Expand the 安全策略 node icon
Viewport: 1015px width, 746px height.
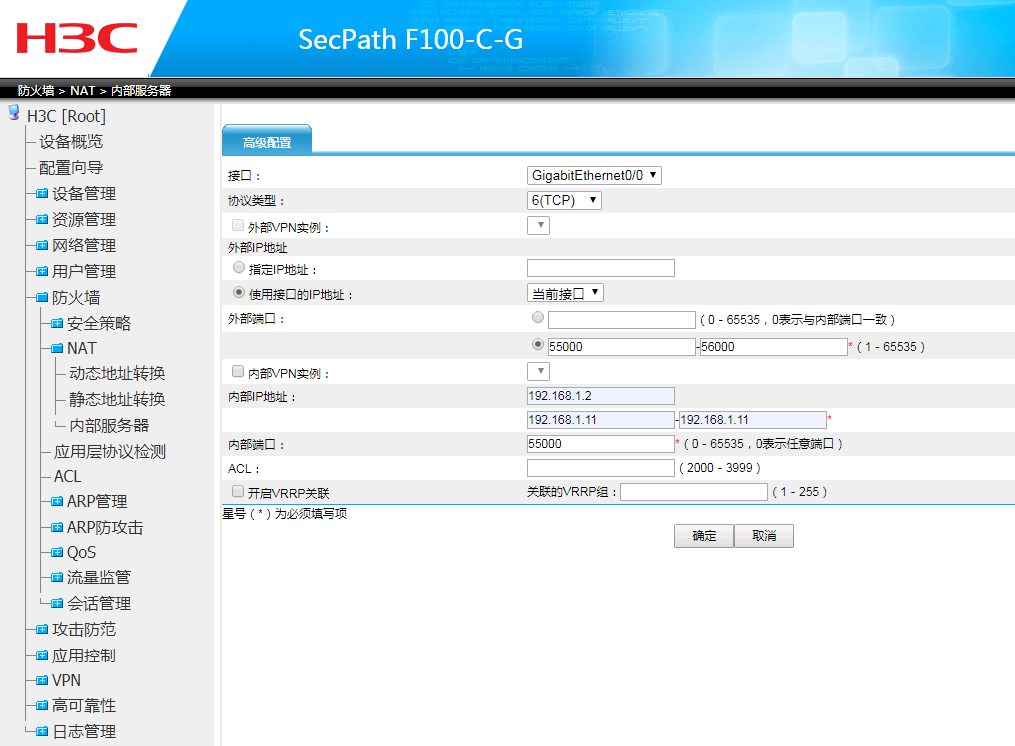pyautogui.click(x=57, y=323)
